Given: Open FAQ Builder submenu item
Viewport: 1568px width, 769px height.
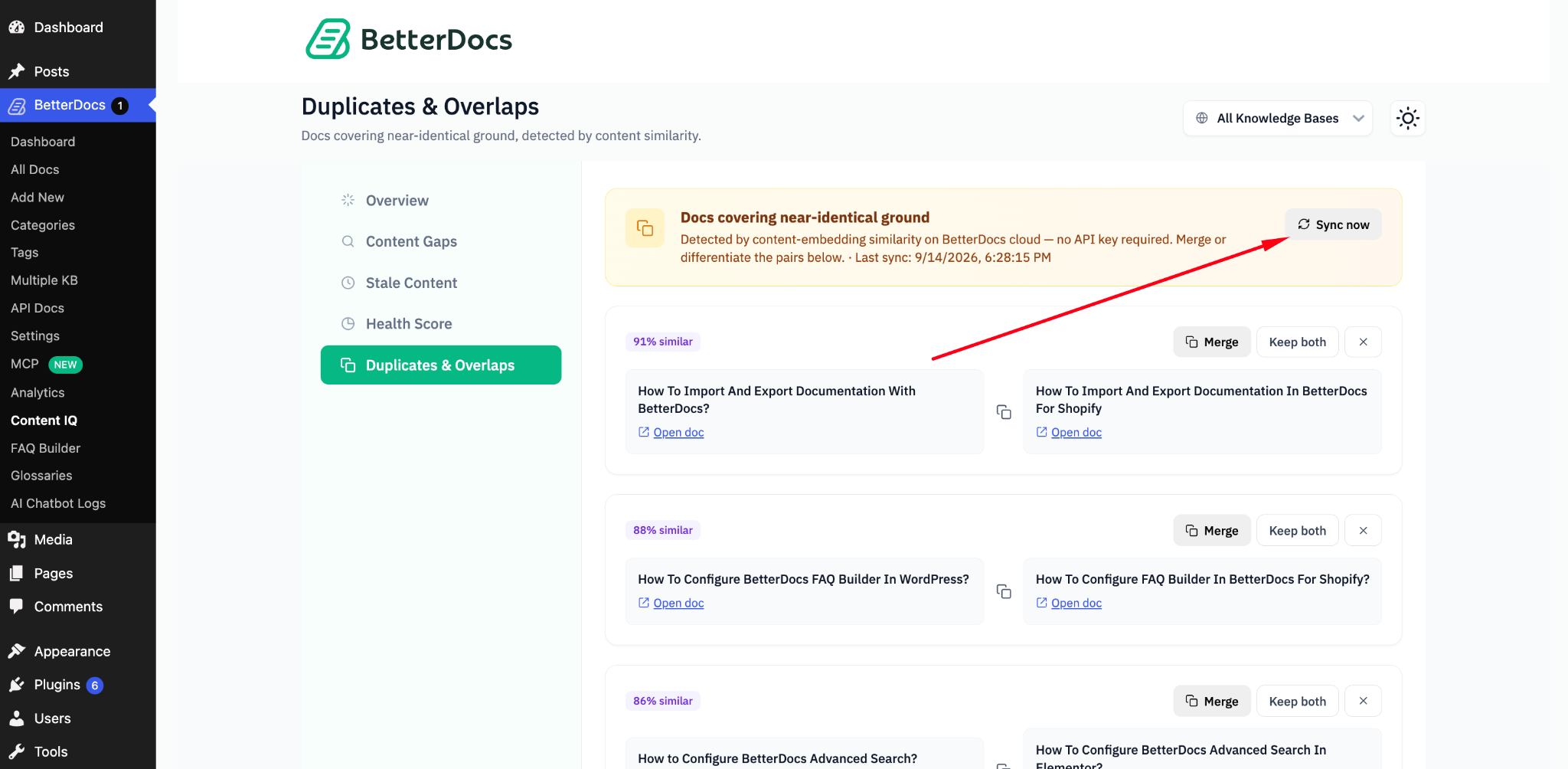Looking at the screenshot, I should click(x=46, y=448).
